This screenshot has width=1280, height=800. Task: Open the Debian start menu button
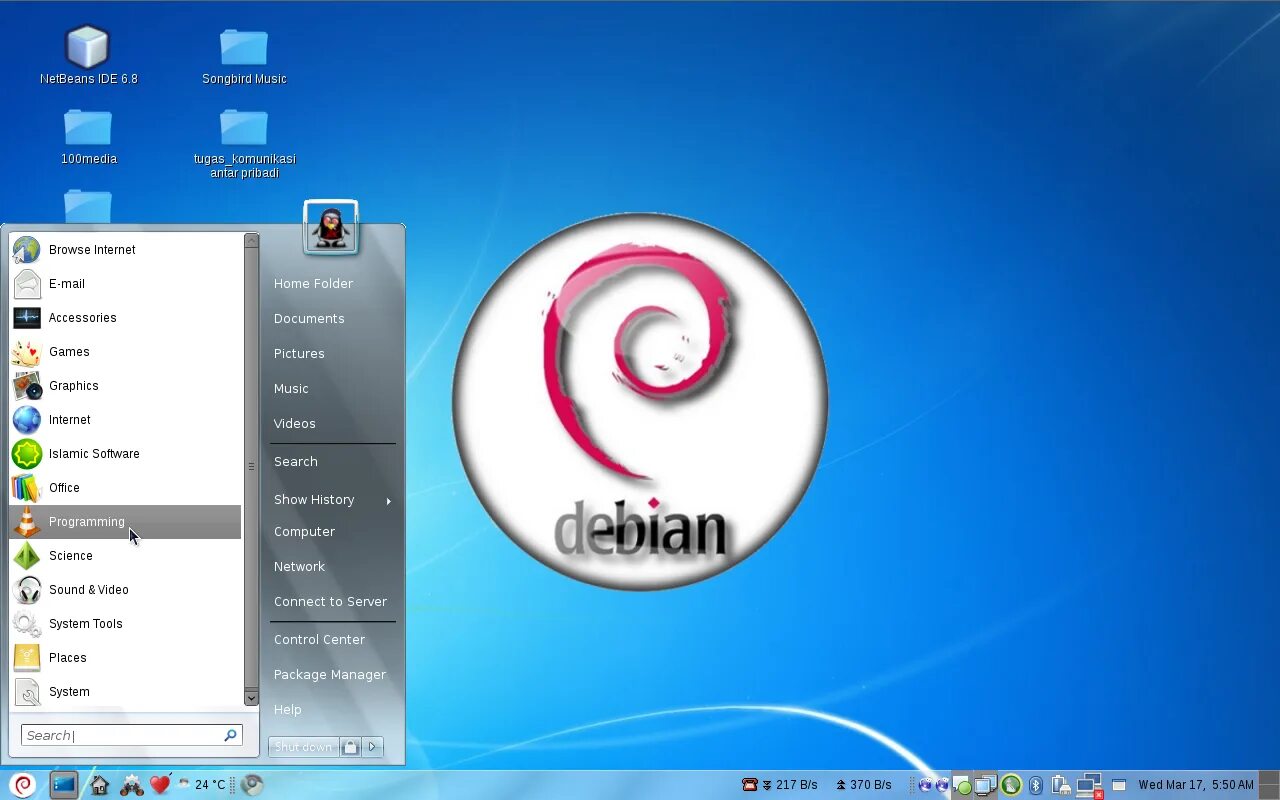click(x=23, y=785)
